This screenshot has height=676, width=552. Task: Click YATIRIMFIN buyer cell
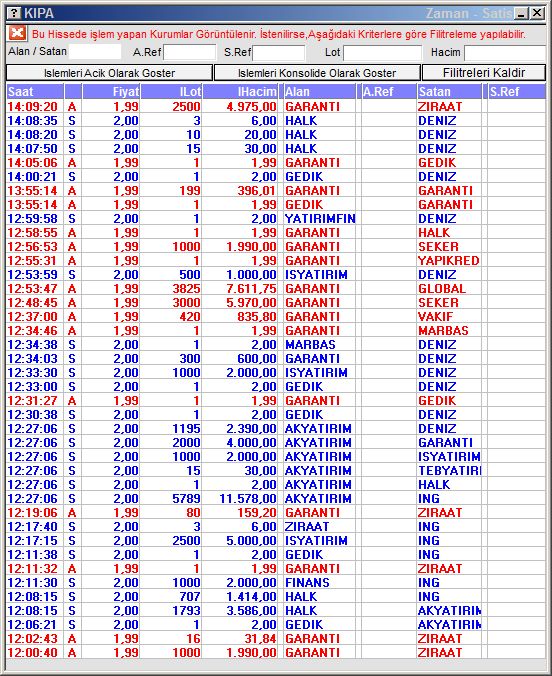pyautogui.click(x=320, y=219)
